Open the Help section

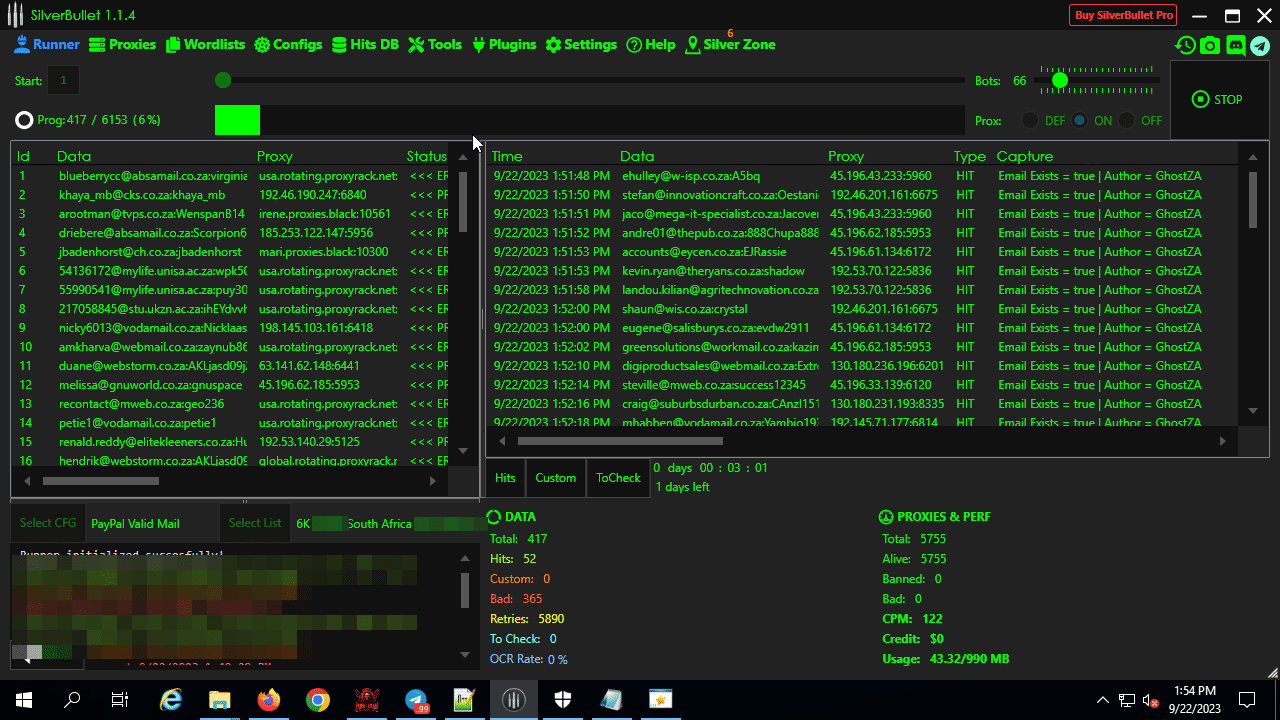[651, 45]
